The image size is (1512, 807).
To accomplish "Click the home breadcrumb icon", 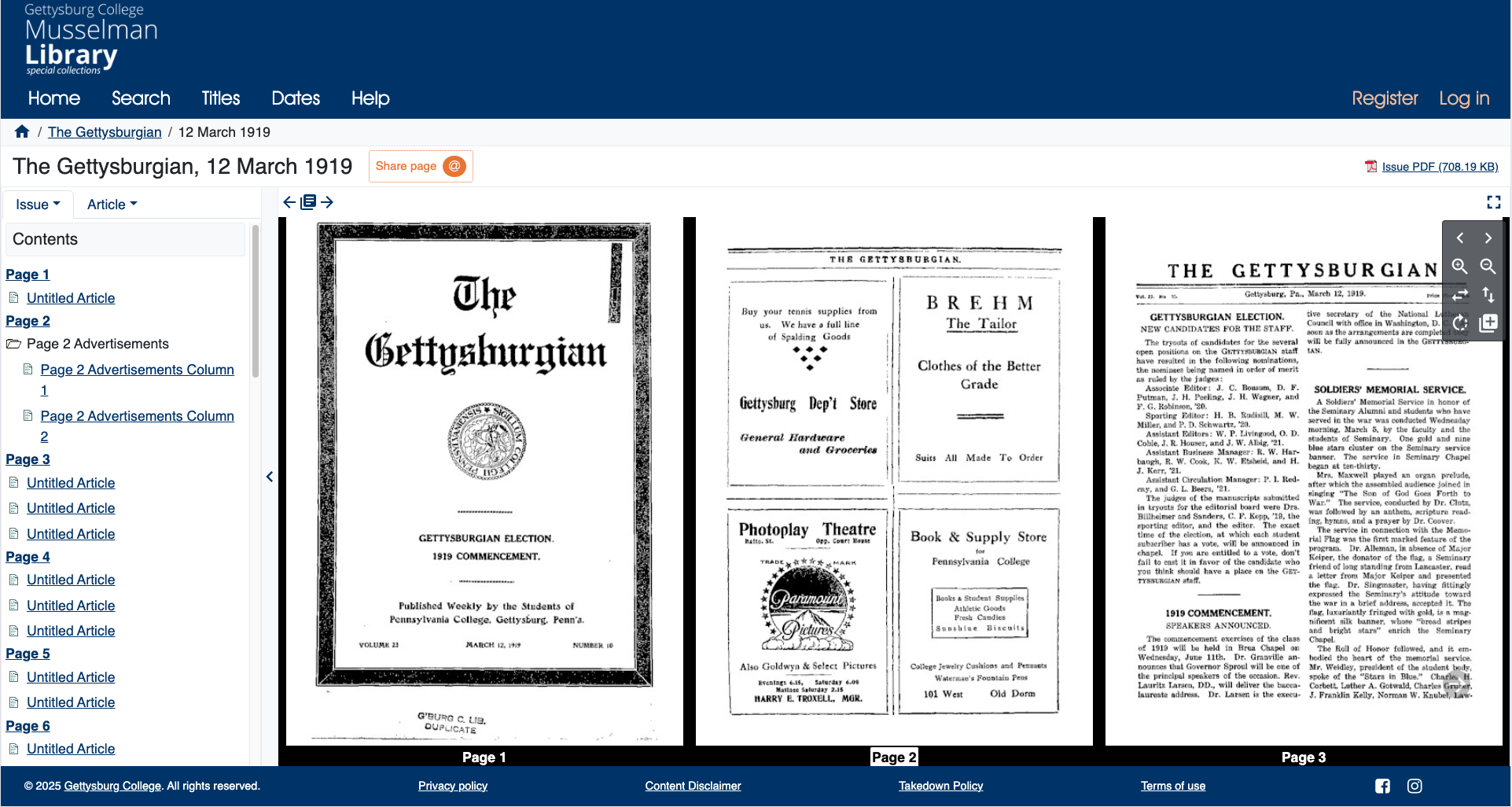I will [21, 131].
